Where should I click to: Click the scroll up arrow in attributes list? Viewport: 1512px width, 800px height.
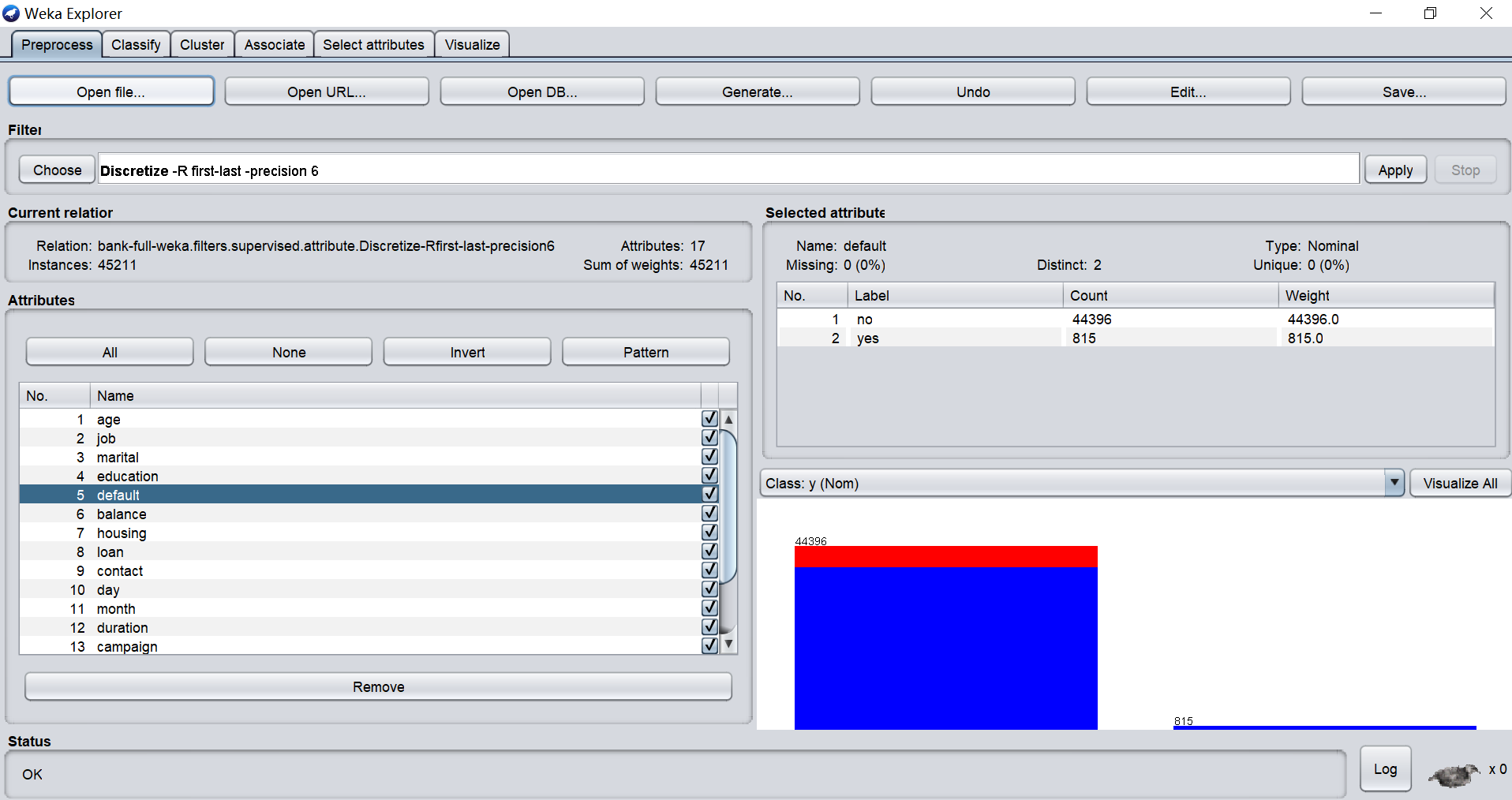pyautogui.click(x=728, y=420)
